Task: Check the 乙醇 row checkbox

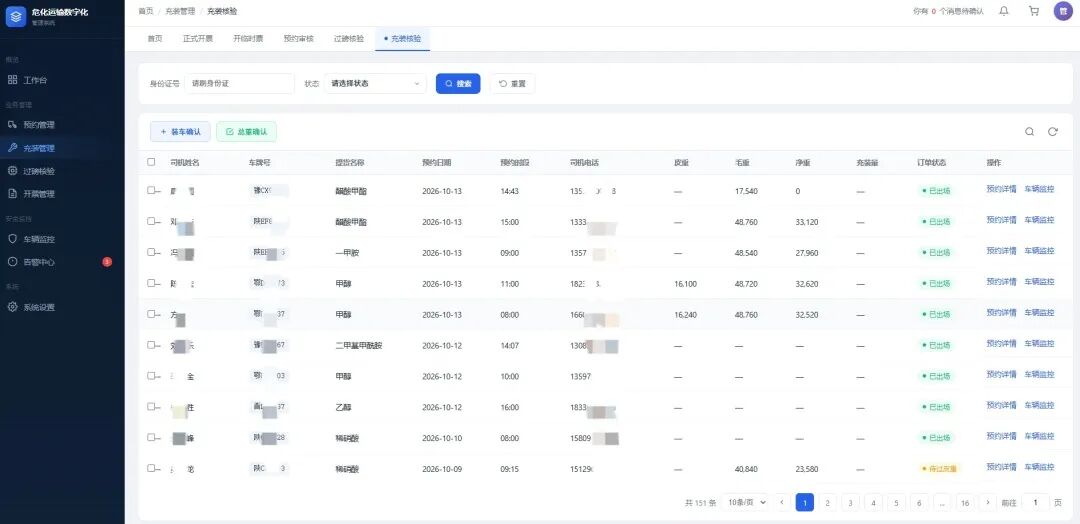Action: click(x=151, y=406)
